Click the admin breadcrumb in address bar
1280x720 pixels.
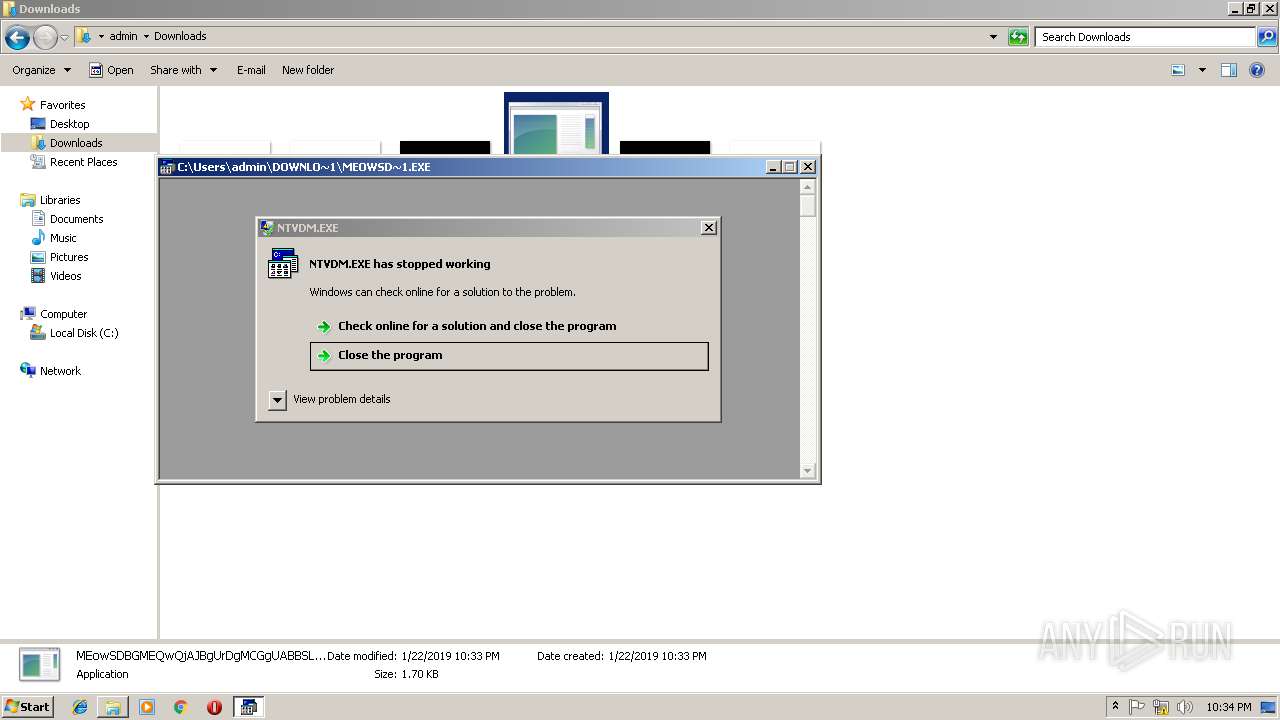(123, 36)
